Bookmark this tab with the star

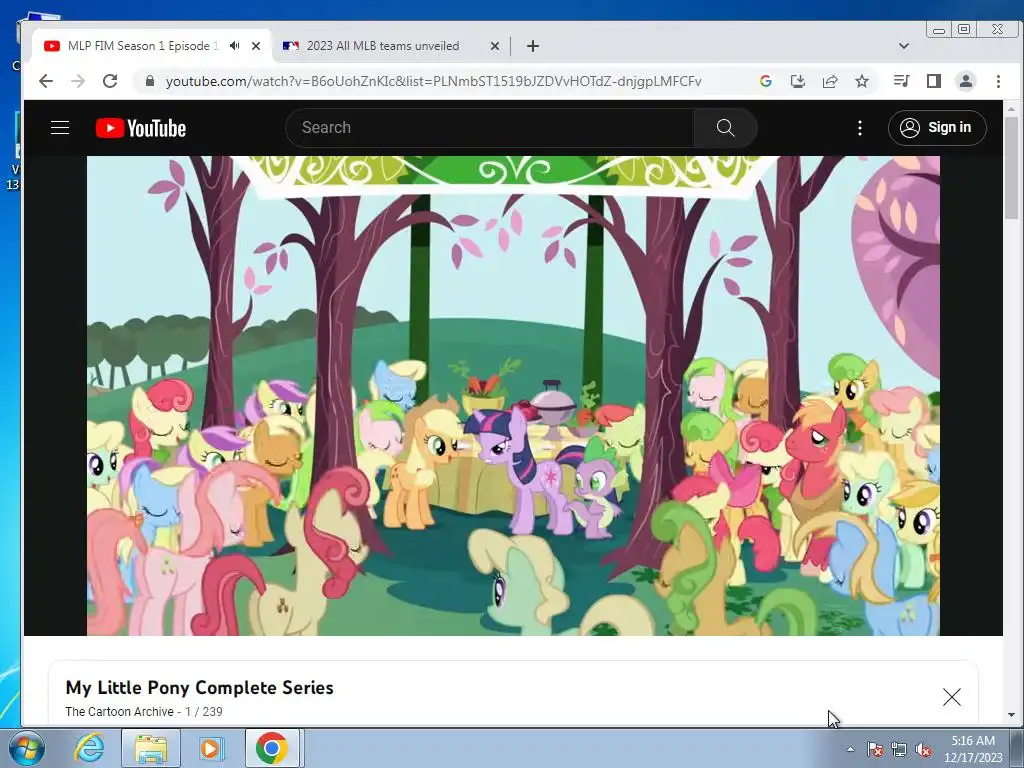pos(862,81)
